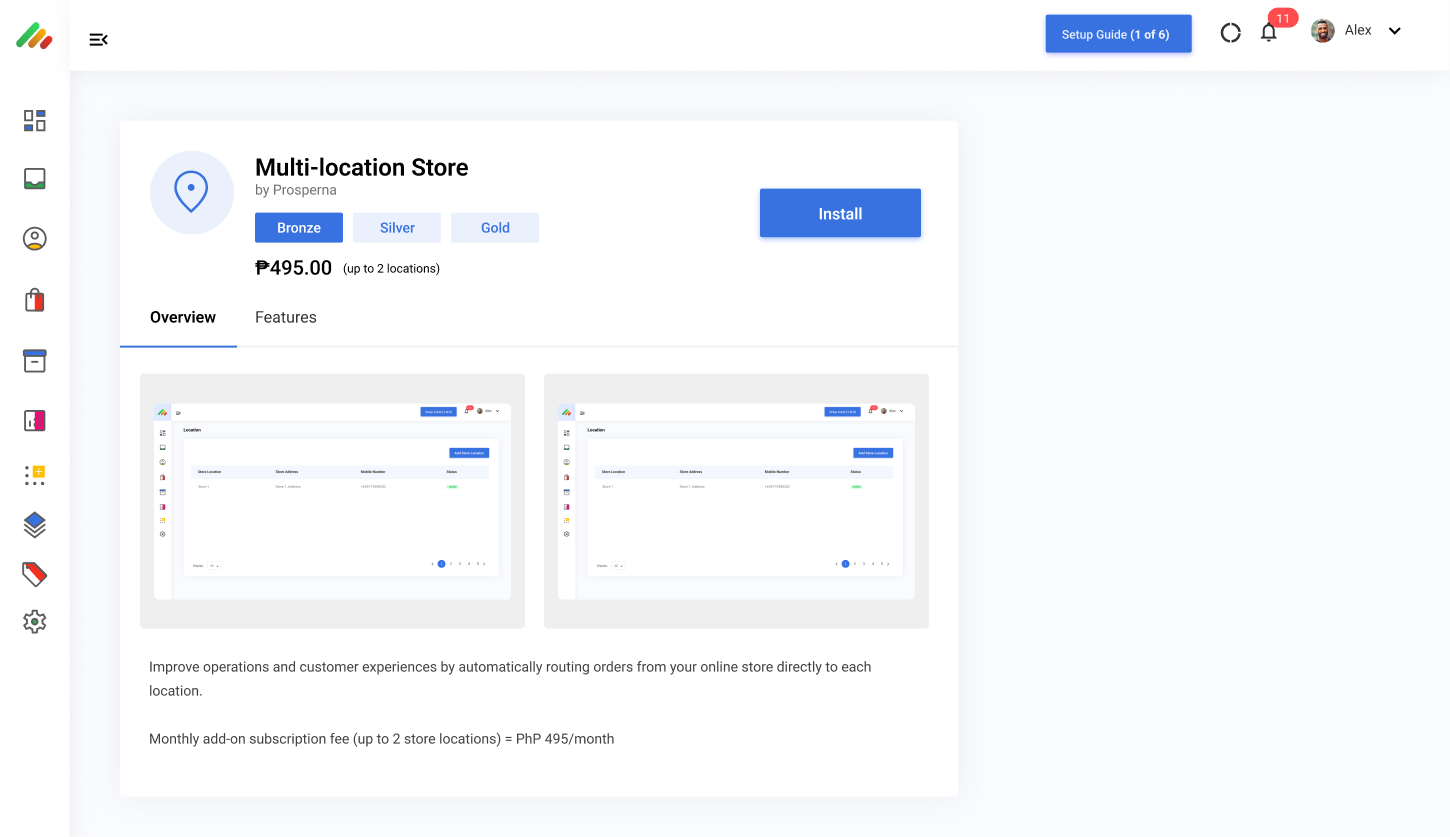Open the inbox tray sidebar icon
The image size is (1450, 837).
[35, 179]
